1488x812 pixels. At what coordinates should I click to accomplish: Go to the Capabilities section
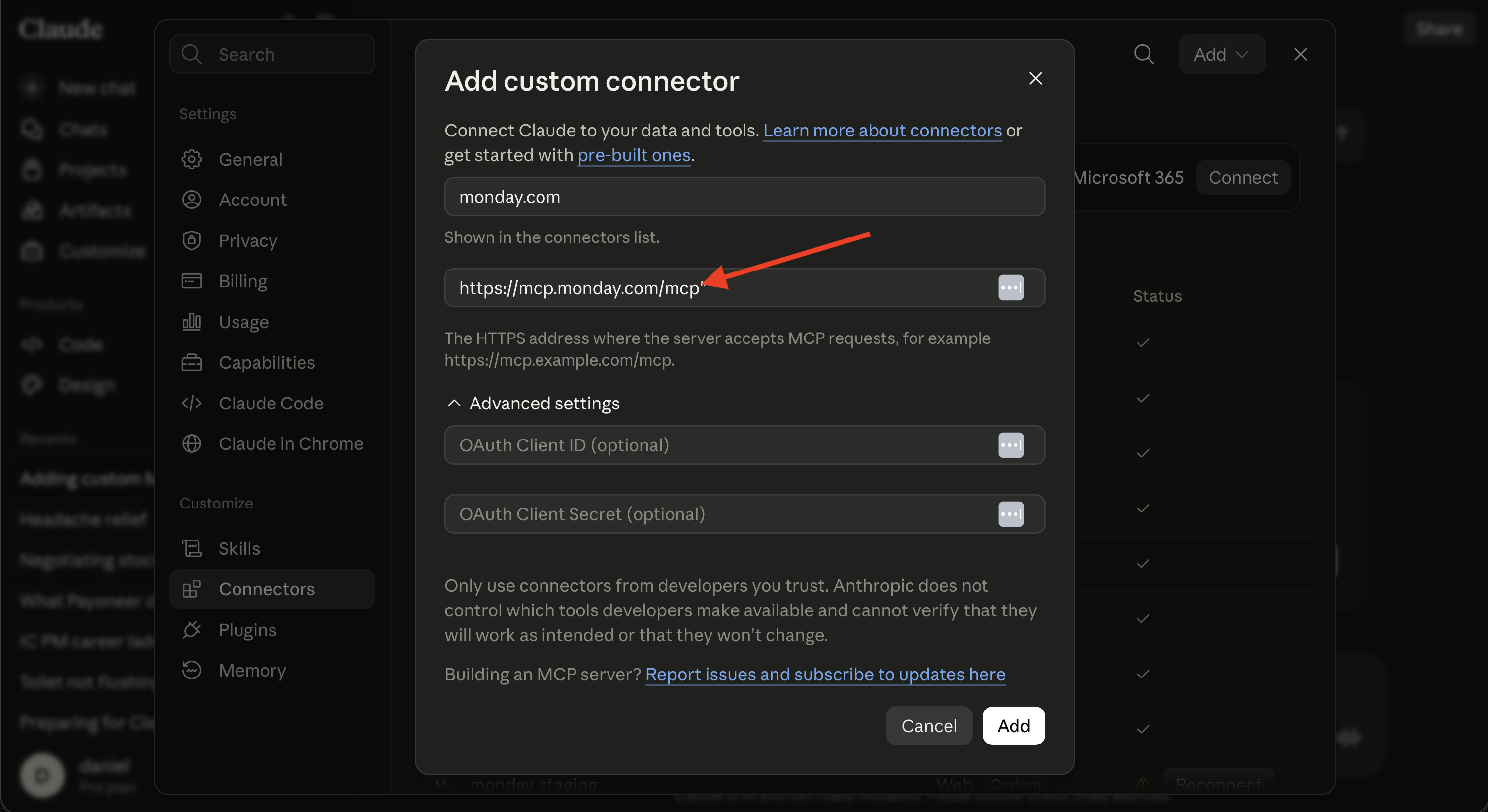tap(272, 363)
